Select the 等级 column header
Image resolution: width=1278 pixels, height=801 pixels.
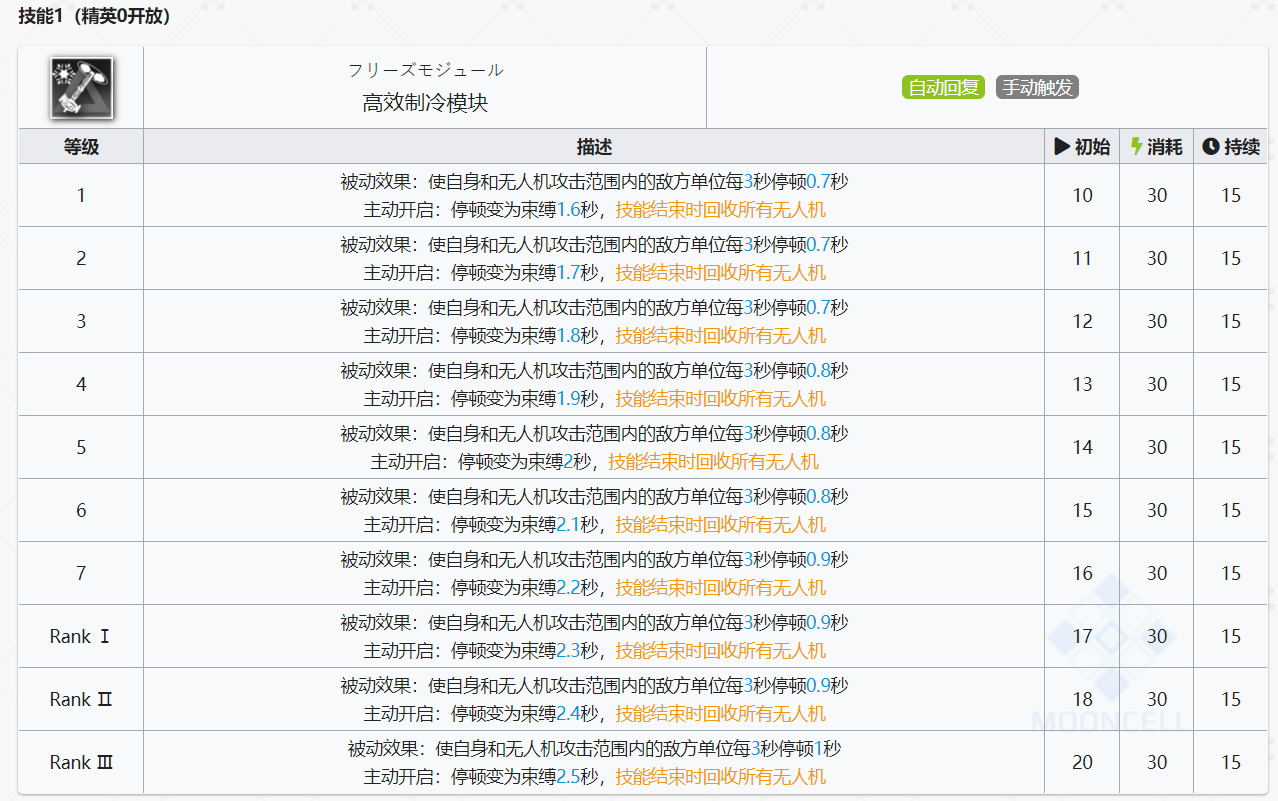click(81, 147)
